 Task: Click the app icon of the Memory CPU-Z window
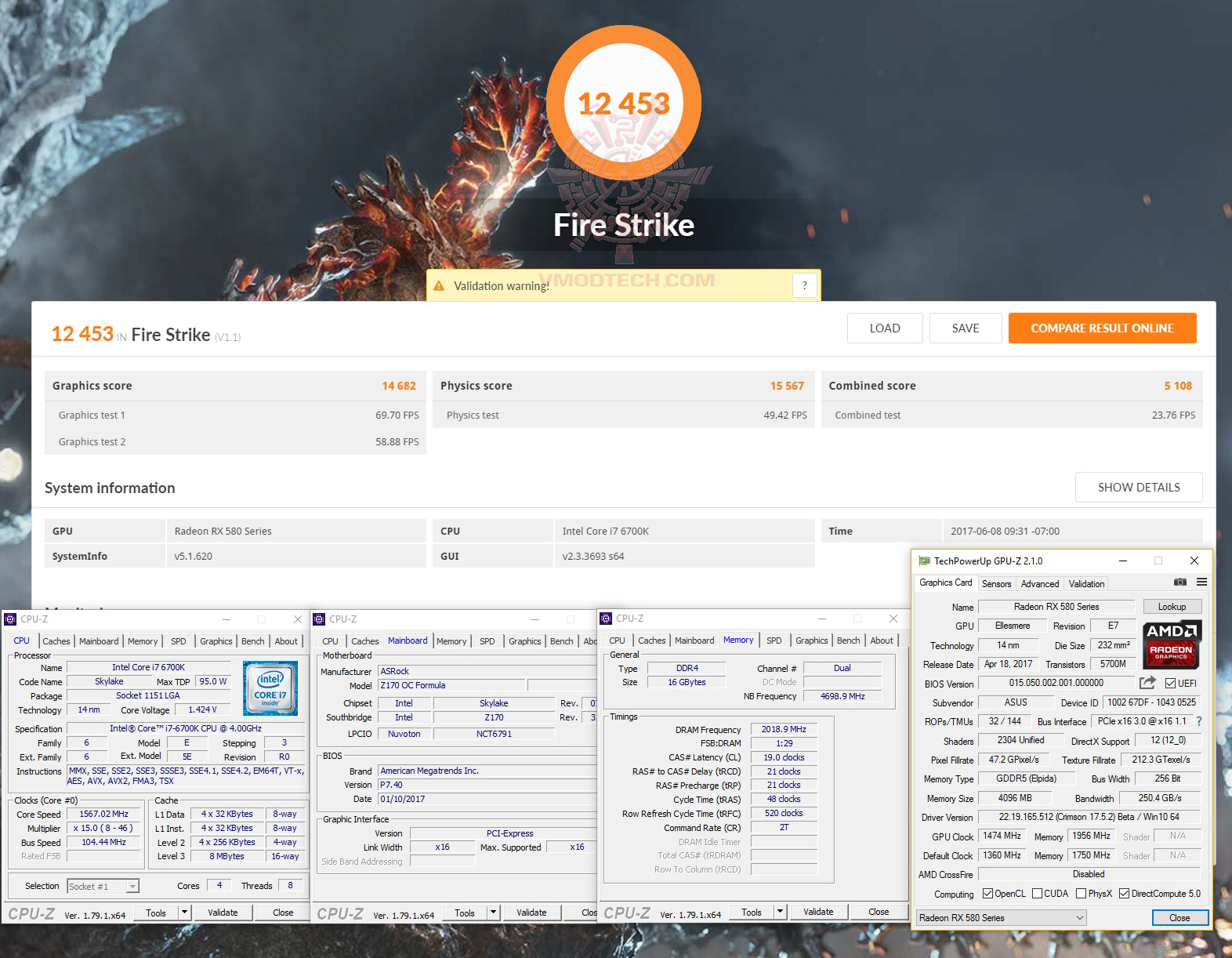pyautogui.click(x=606, y=619)
